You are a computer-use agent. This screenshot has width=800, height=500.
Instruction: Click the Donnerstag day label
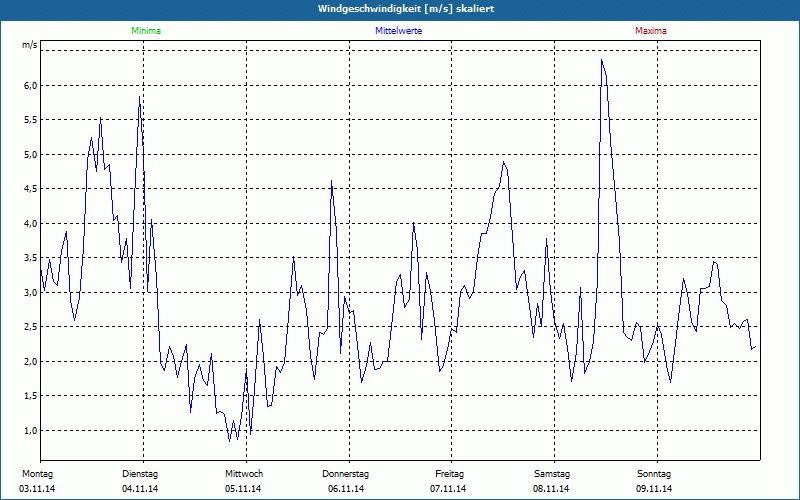point(345,474)
